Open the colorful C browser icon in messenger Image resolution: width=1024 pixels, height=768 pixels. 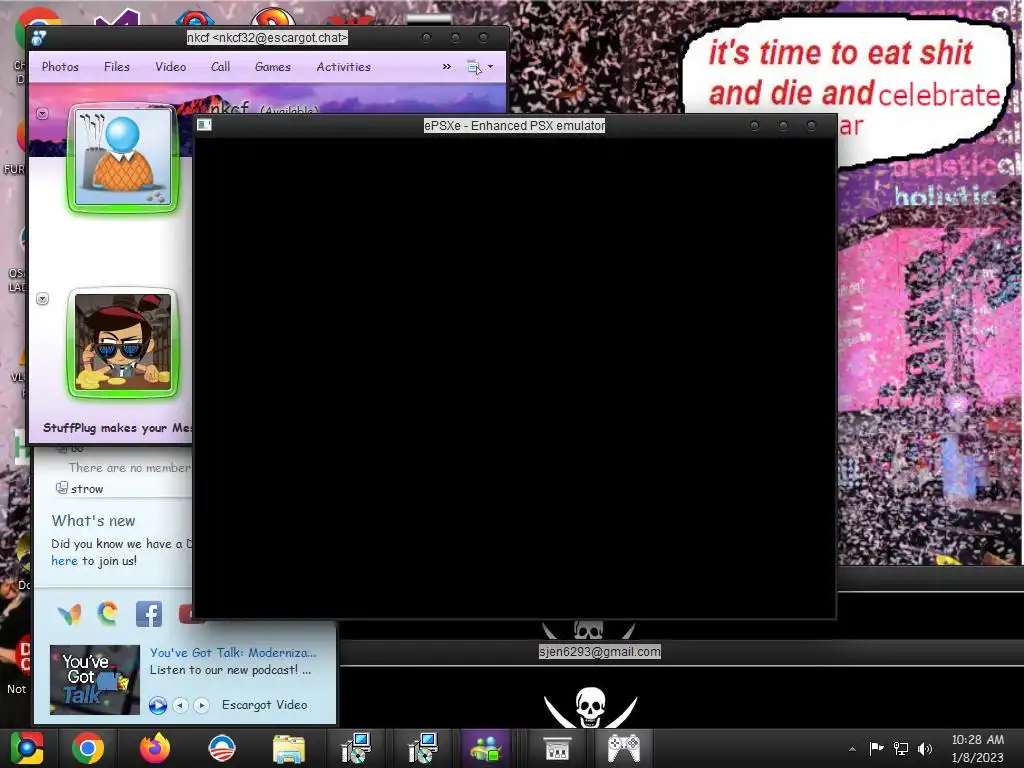[x=108, y=614]
